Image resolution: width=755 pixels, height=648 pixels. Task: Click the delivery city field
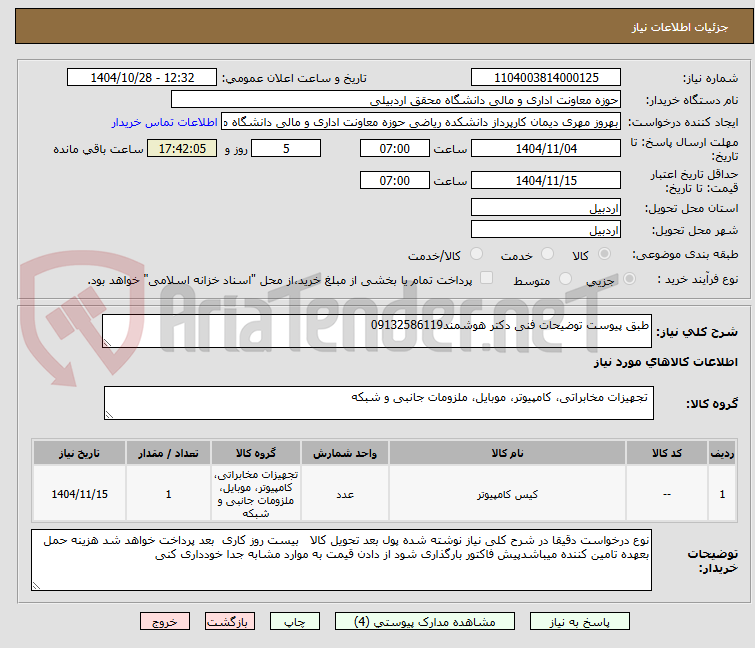click(546, 230)
